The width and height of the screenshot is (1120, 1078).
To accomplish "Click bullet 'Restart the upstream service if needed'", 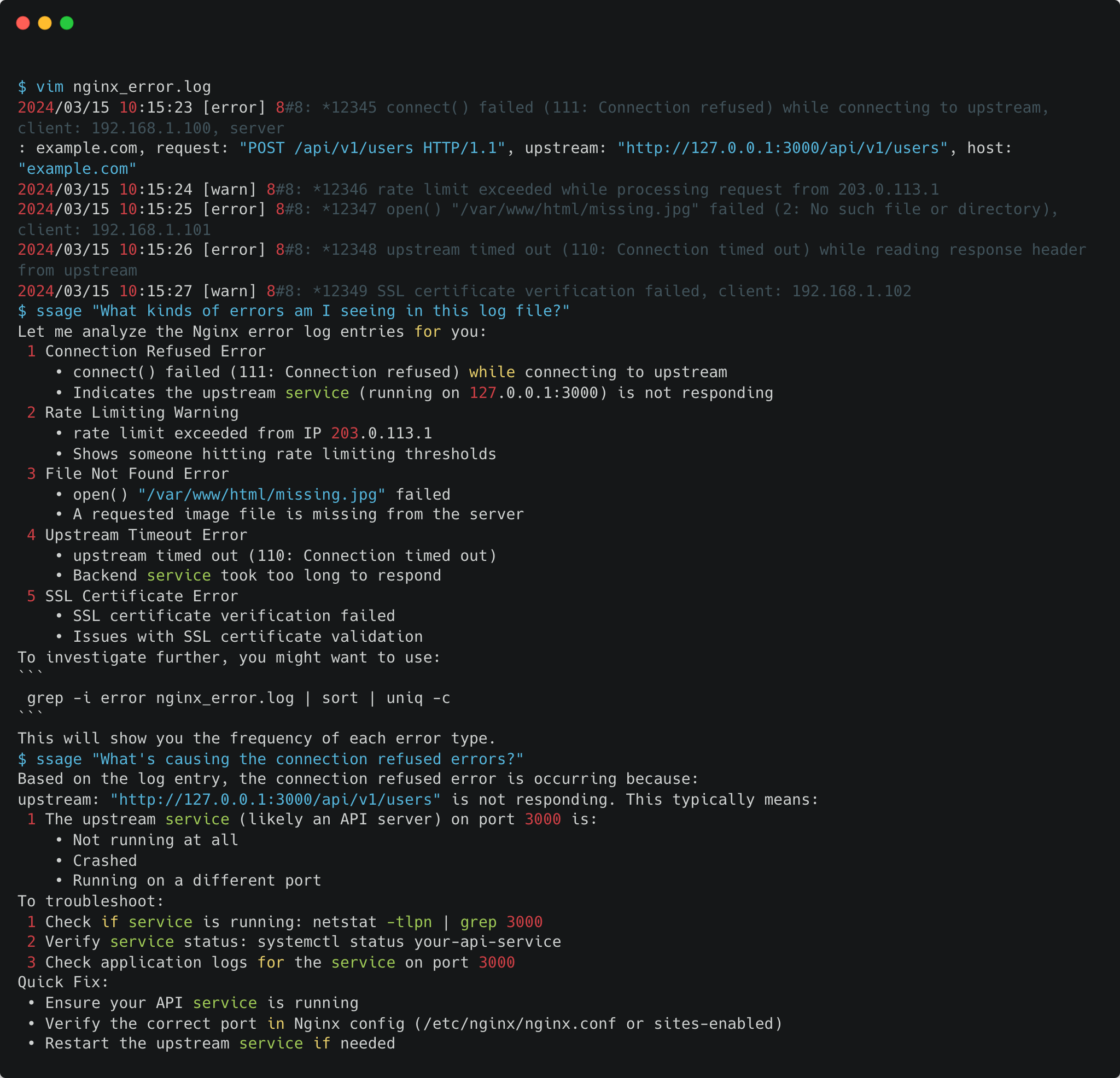I will tap(212, 1043).
